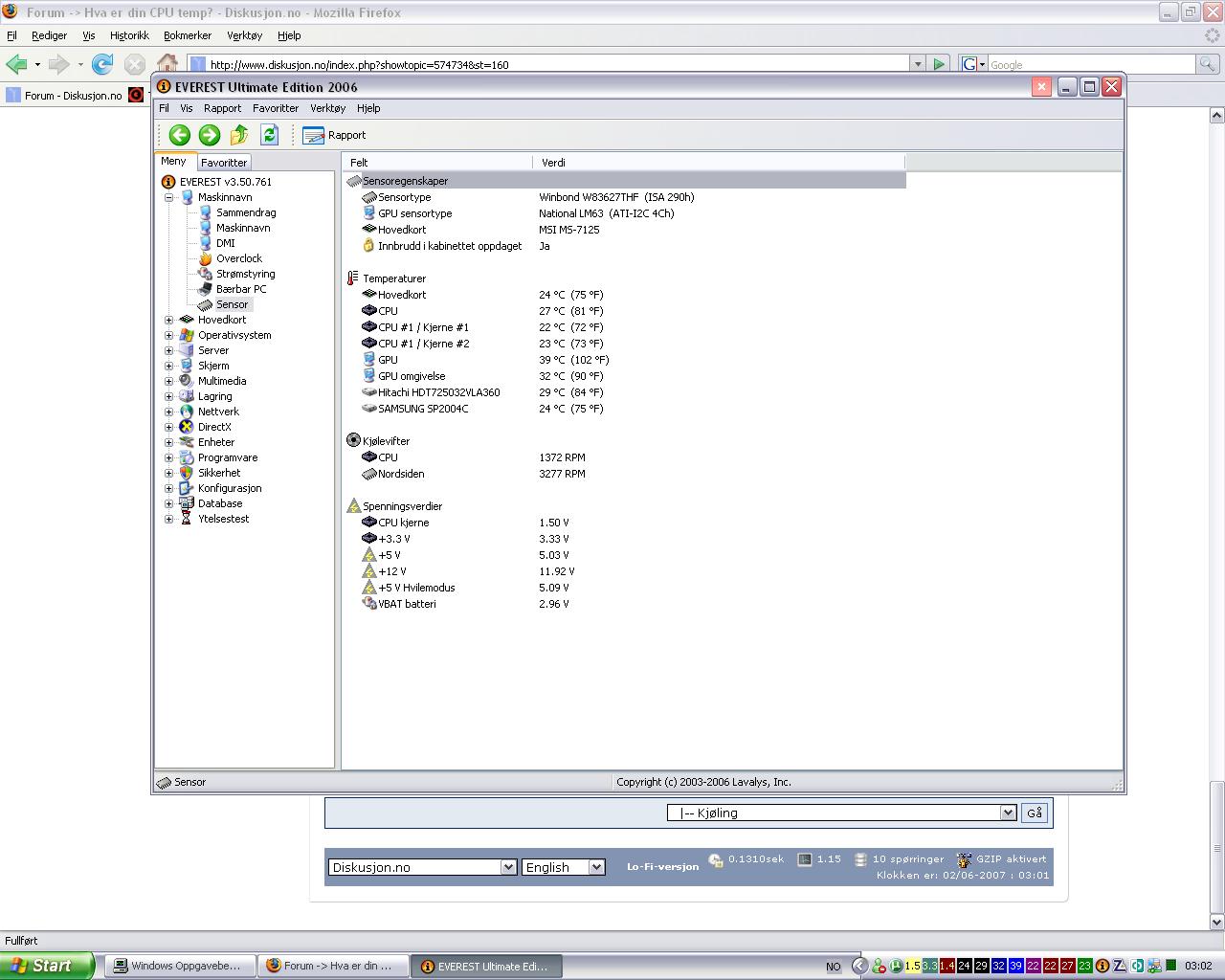Open the EVEREST Favoritter menu
Screen dimensions: 1225x980
tap(276, 108)
